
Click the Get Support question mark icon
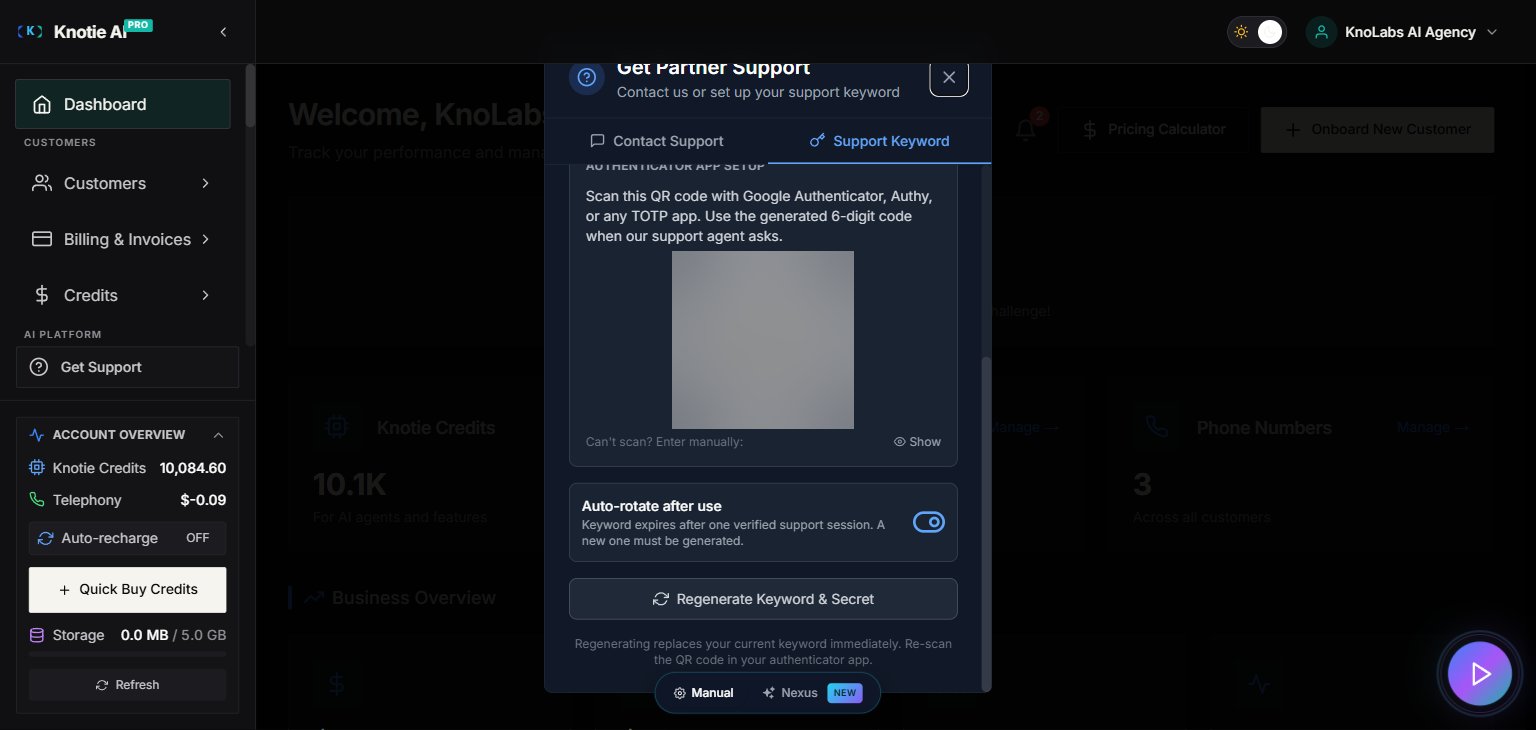pyautogui.click(x=39, y=367)
